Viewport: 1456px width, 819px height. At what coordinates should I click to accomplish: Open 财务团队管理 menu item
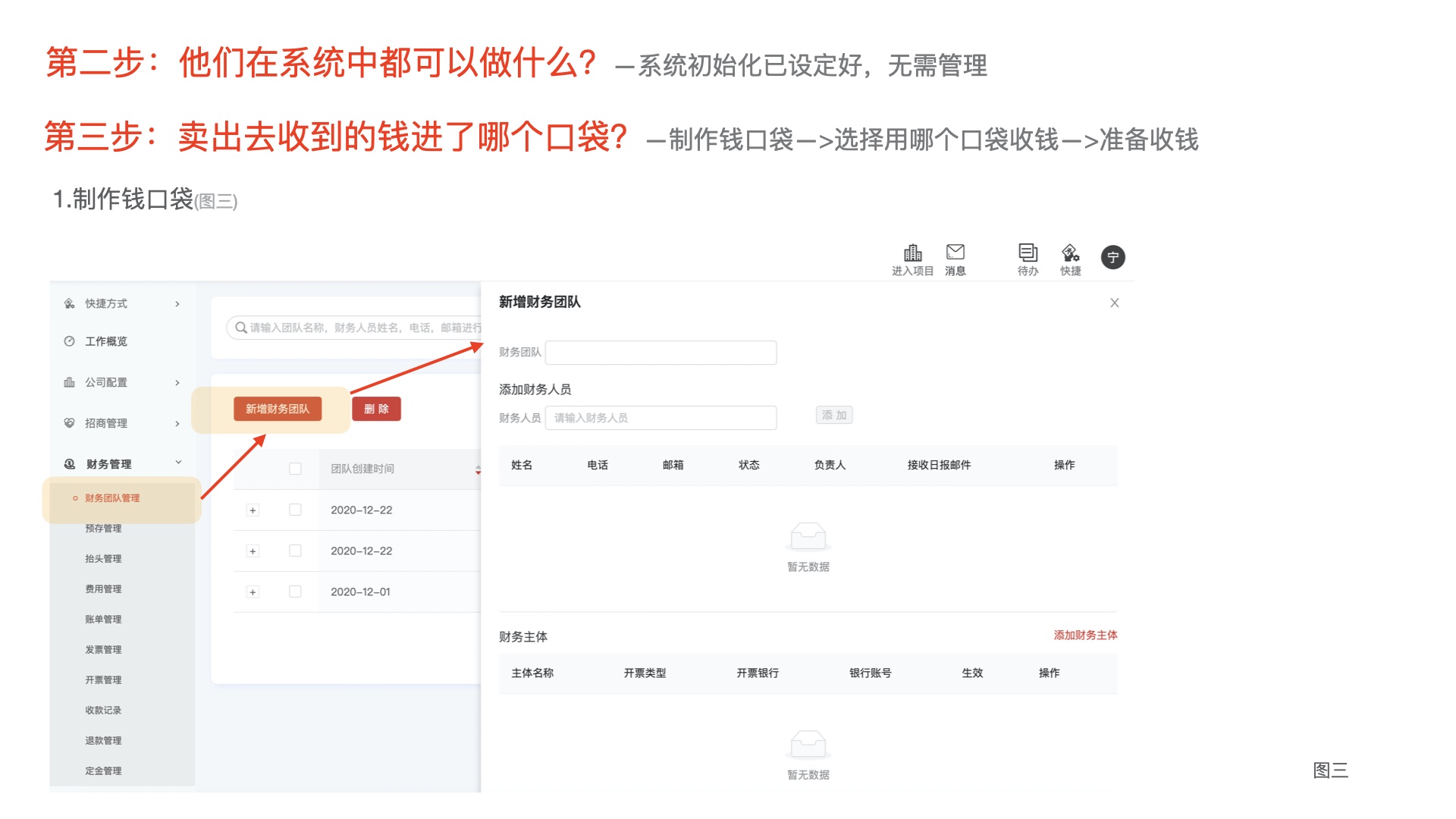[x=112, y=498]
